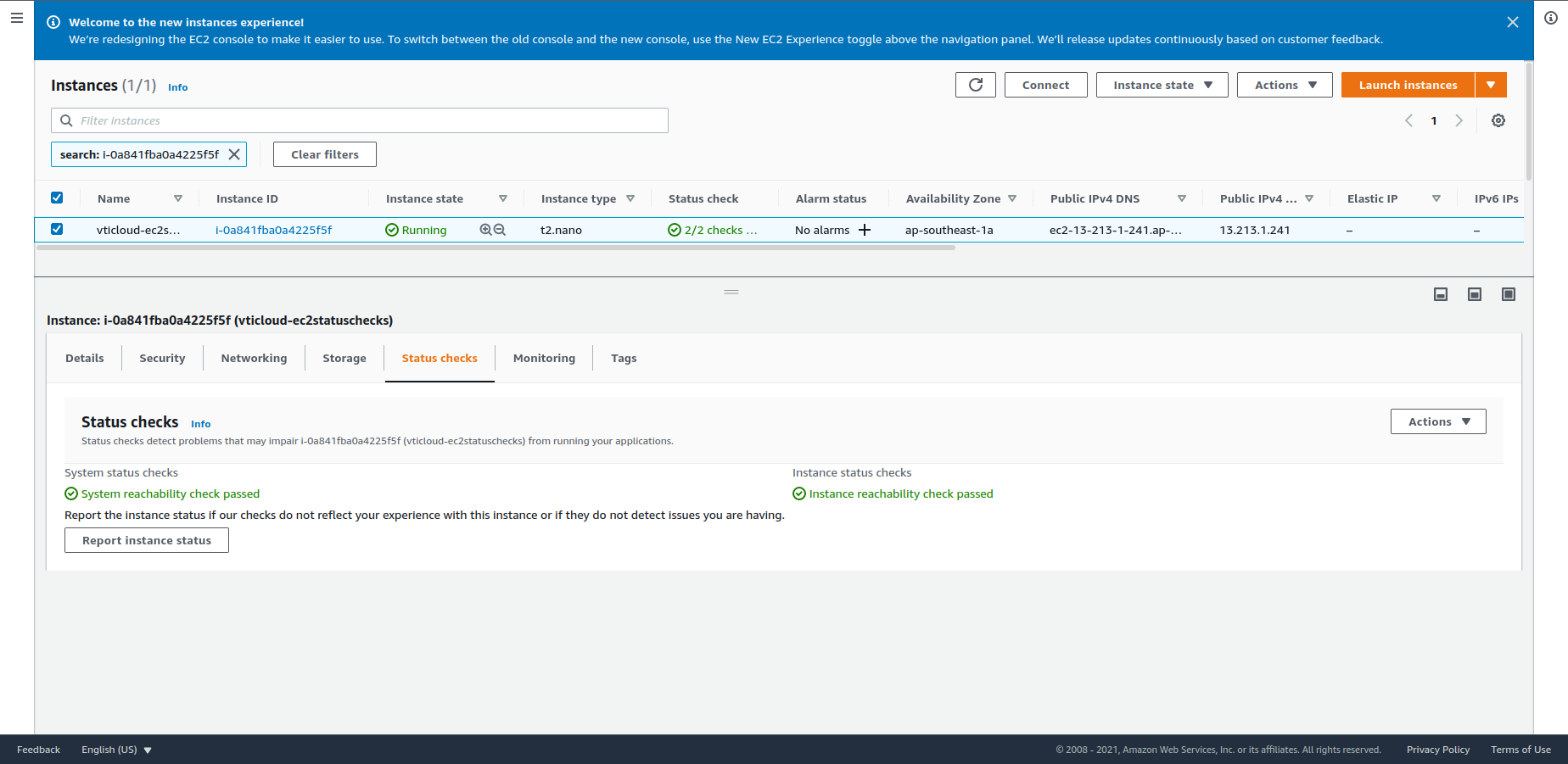Screen dimensions: 1568x764
Task: Set details panel to half height
Action: pos(1475,294)
